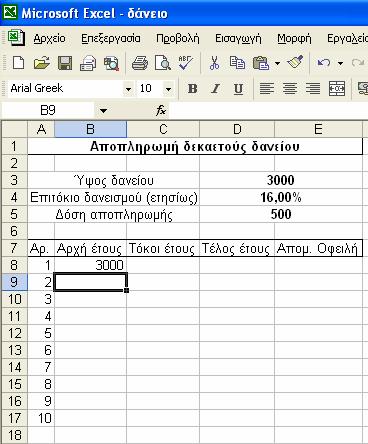Screen dimensions: 368x444
Task: Click the Merge and Center icon
Action: tap(337, 88)
